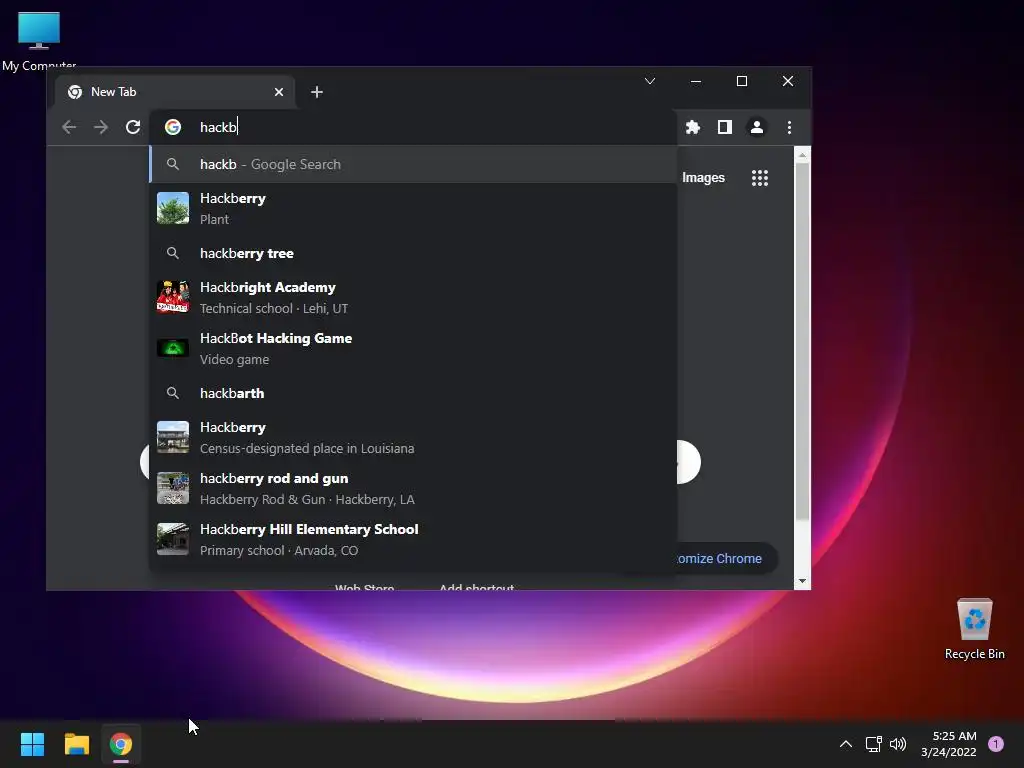
Task: Click the Google logo in address bar
Action: pyautogui.click(x=173, y=127)
